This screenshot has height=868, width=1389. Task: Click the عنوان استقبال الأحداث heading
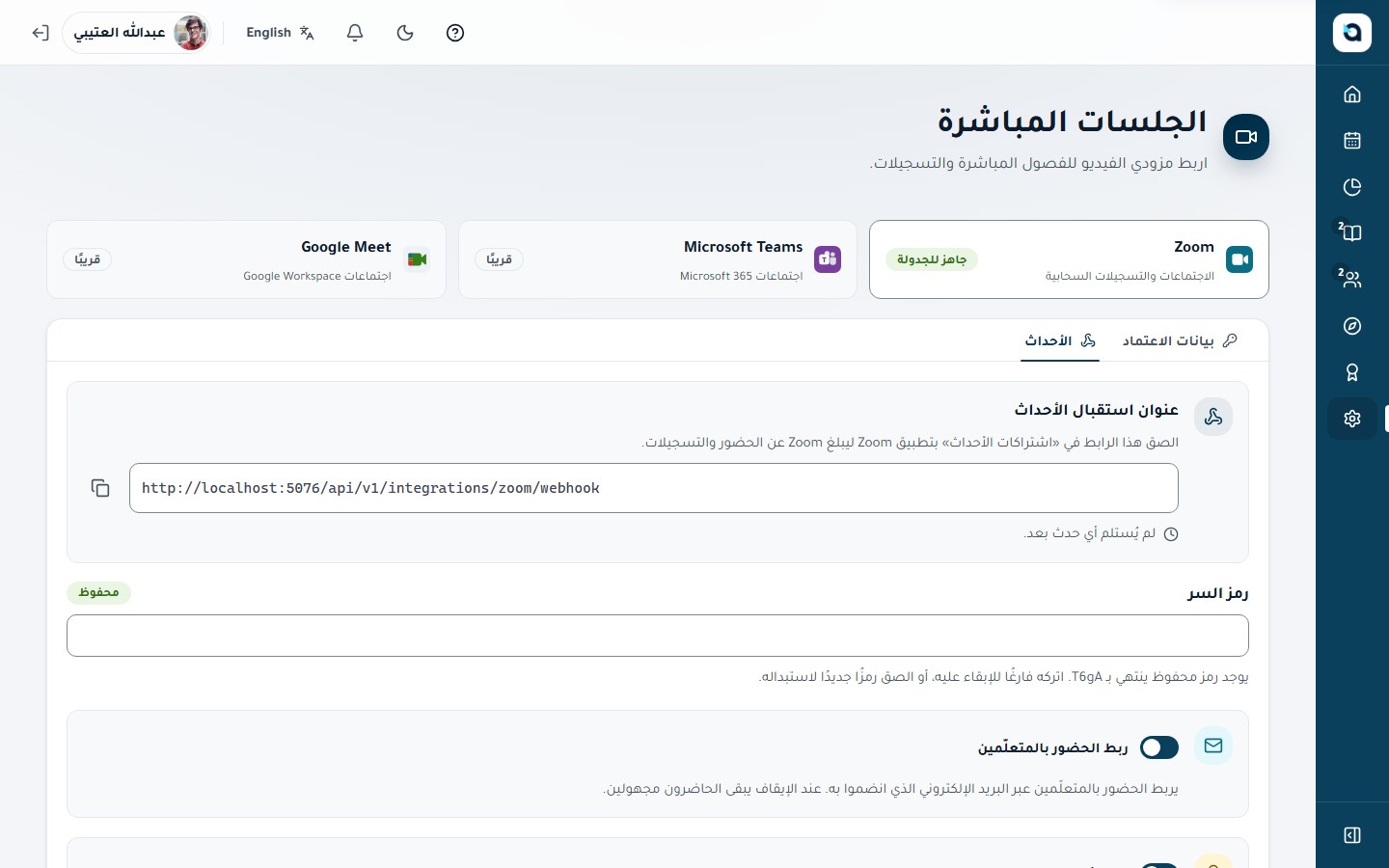pos(1097,410)
